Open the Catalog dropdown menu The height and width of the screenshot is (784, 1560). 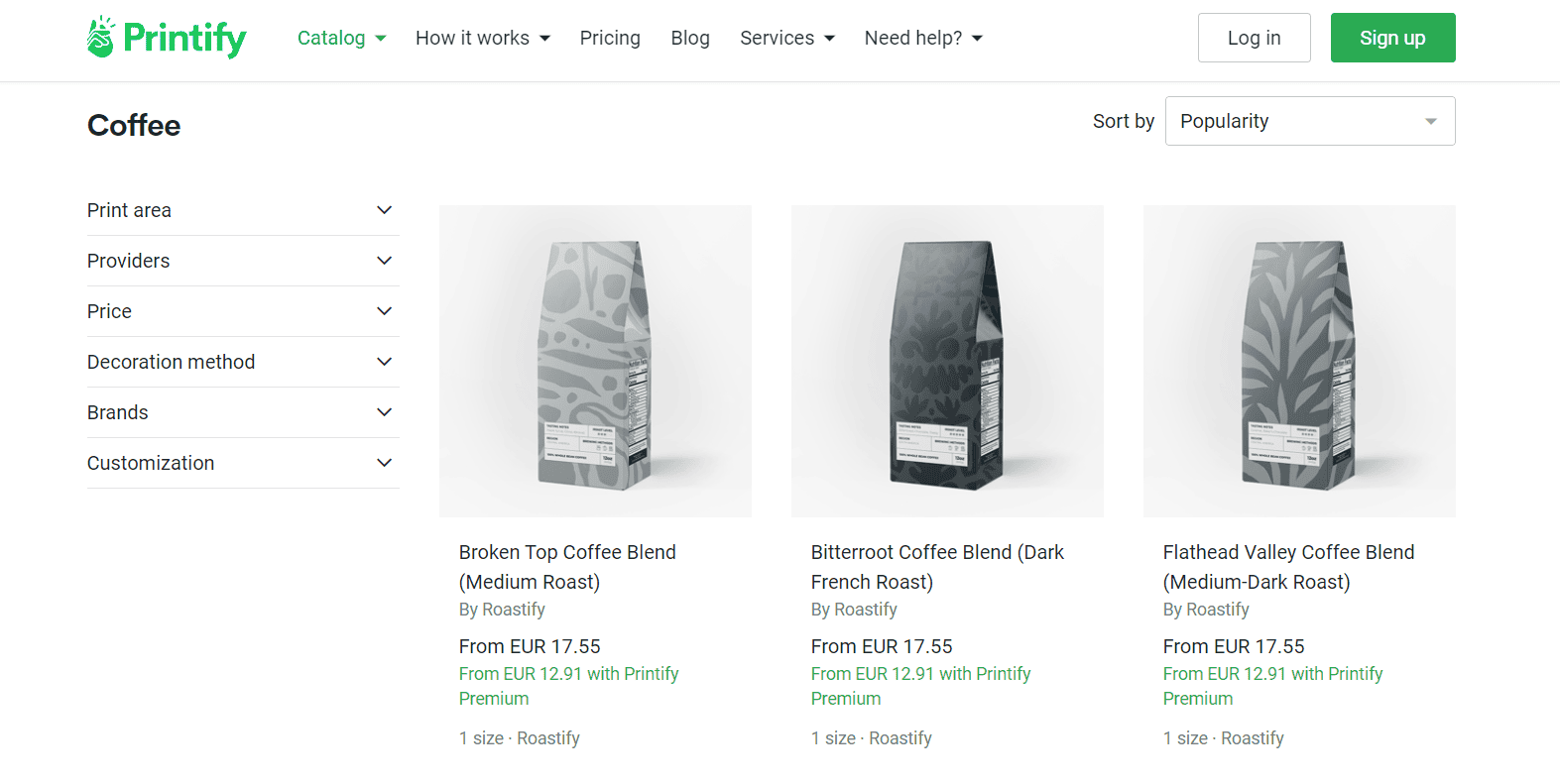click(x=341, y=38)
